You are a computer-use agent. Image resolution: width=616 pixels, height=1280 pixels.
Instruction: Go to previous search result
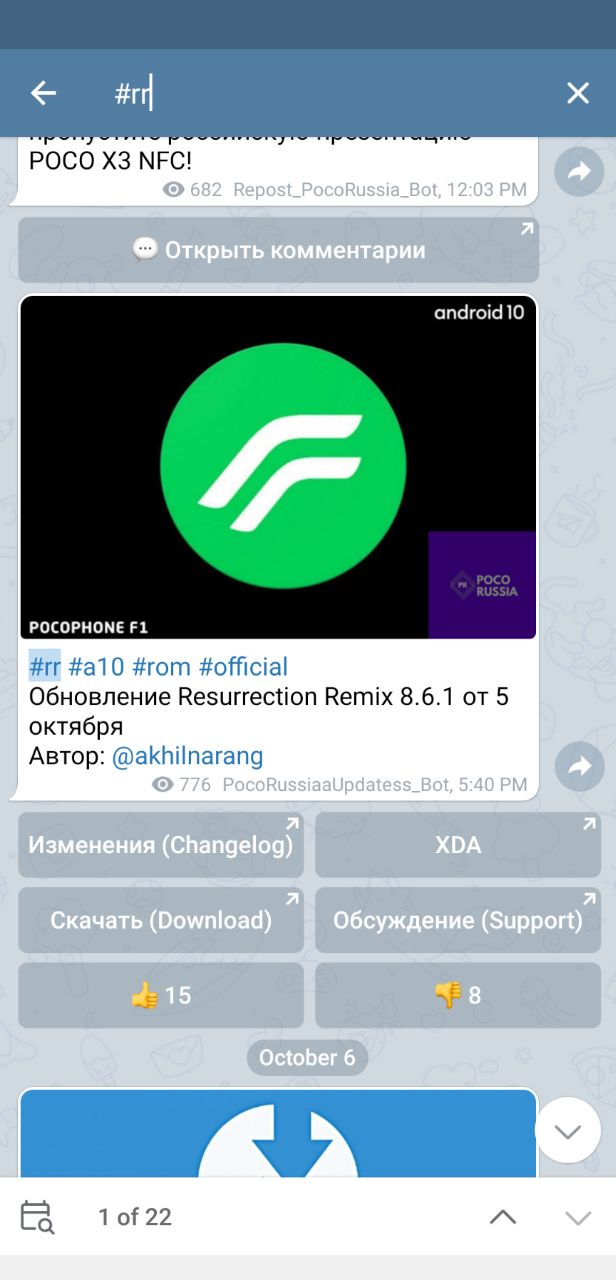pyautogui.click(x=503, y=1217)
